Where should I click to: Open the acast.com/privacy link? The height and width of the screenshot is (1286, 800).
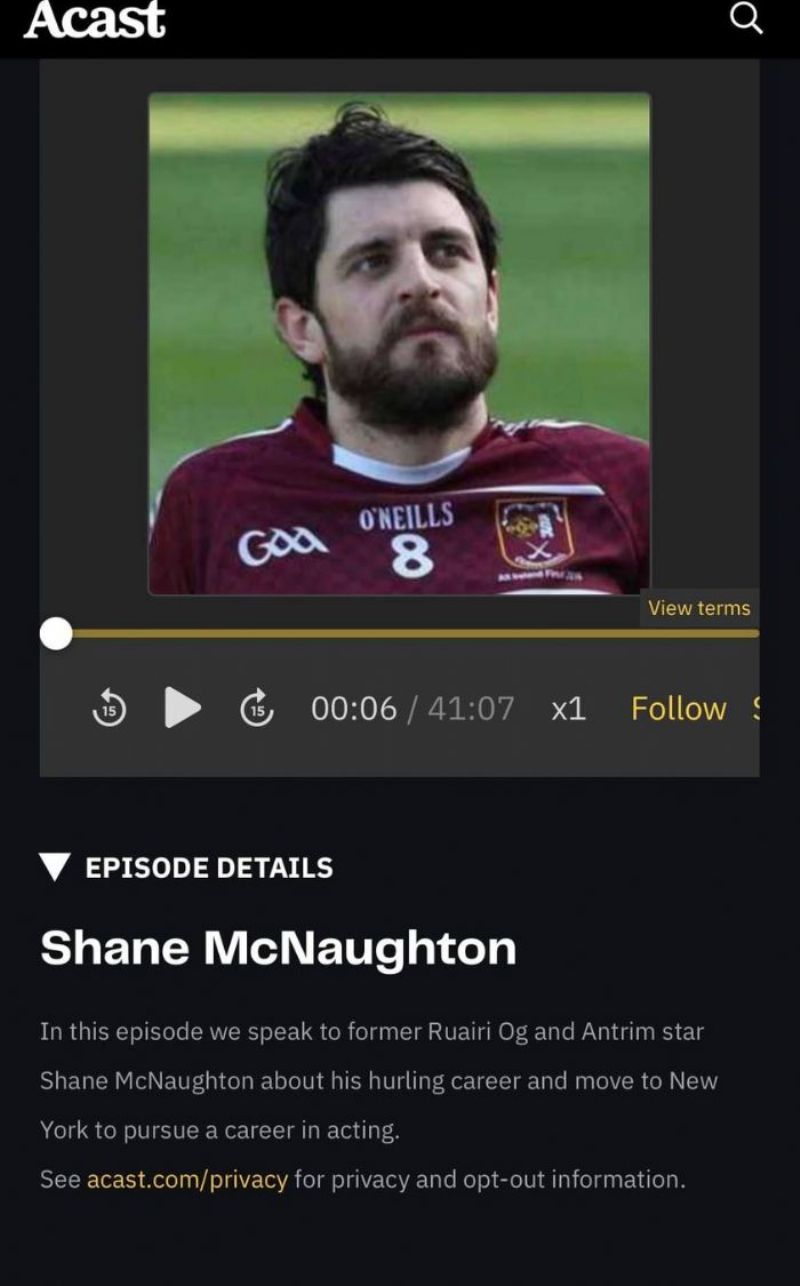[x=187, y=1179]
